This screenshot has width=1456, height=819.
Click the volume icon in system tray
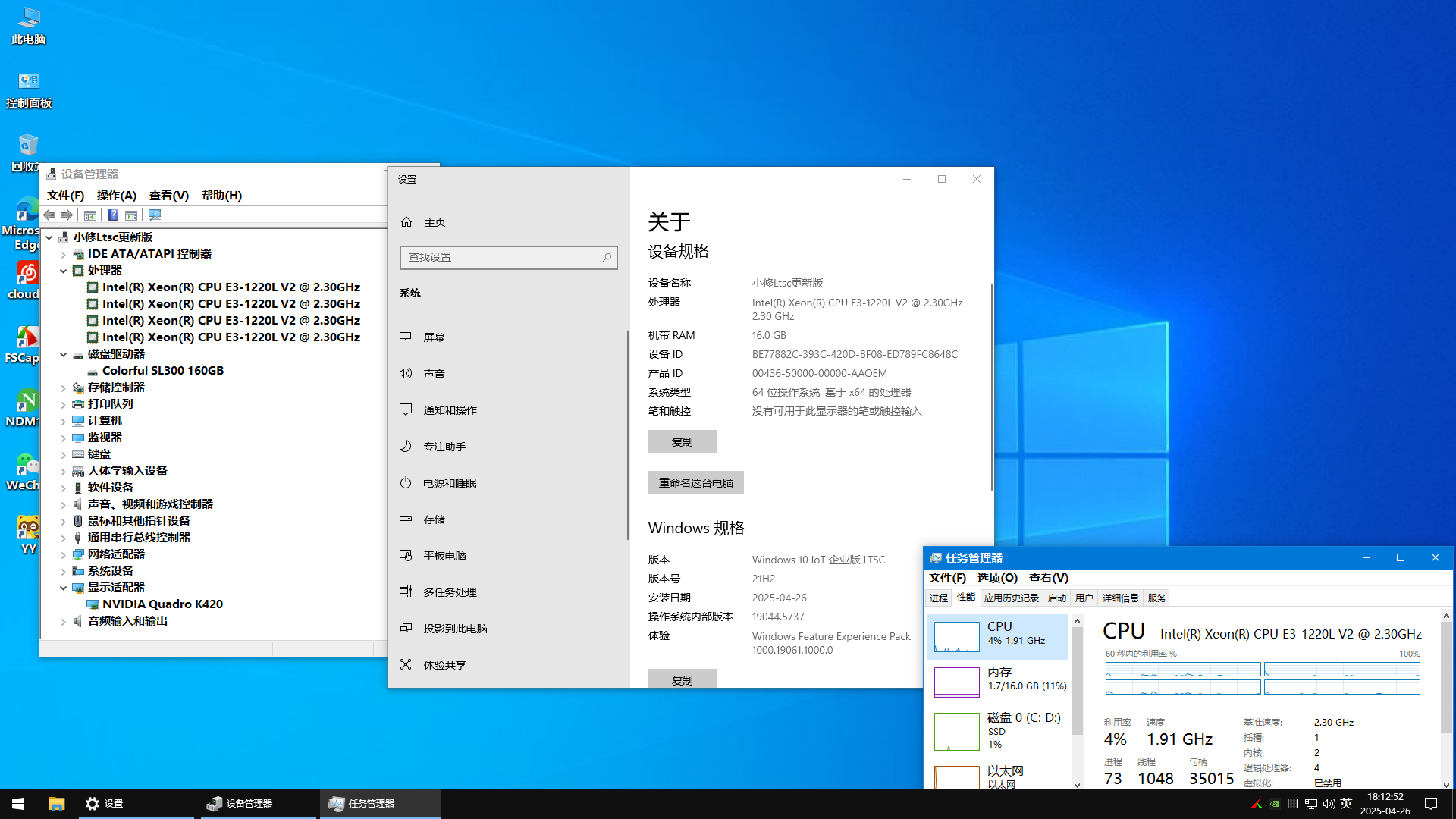(1329, 804)
